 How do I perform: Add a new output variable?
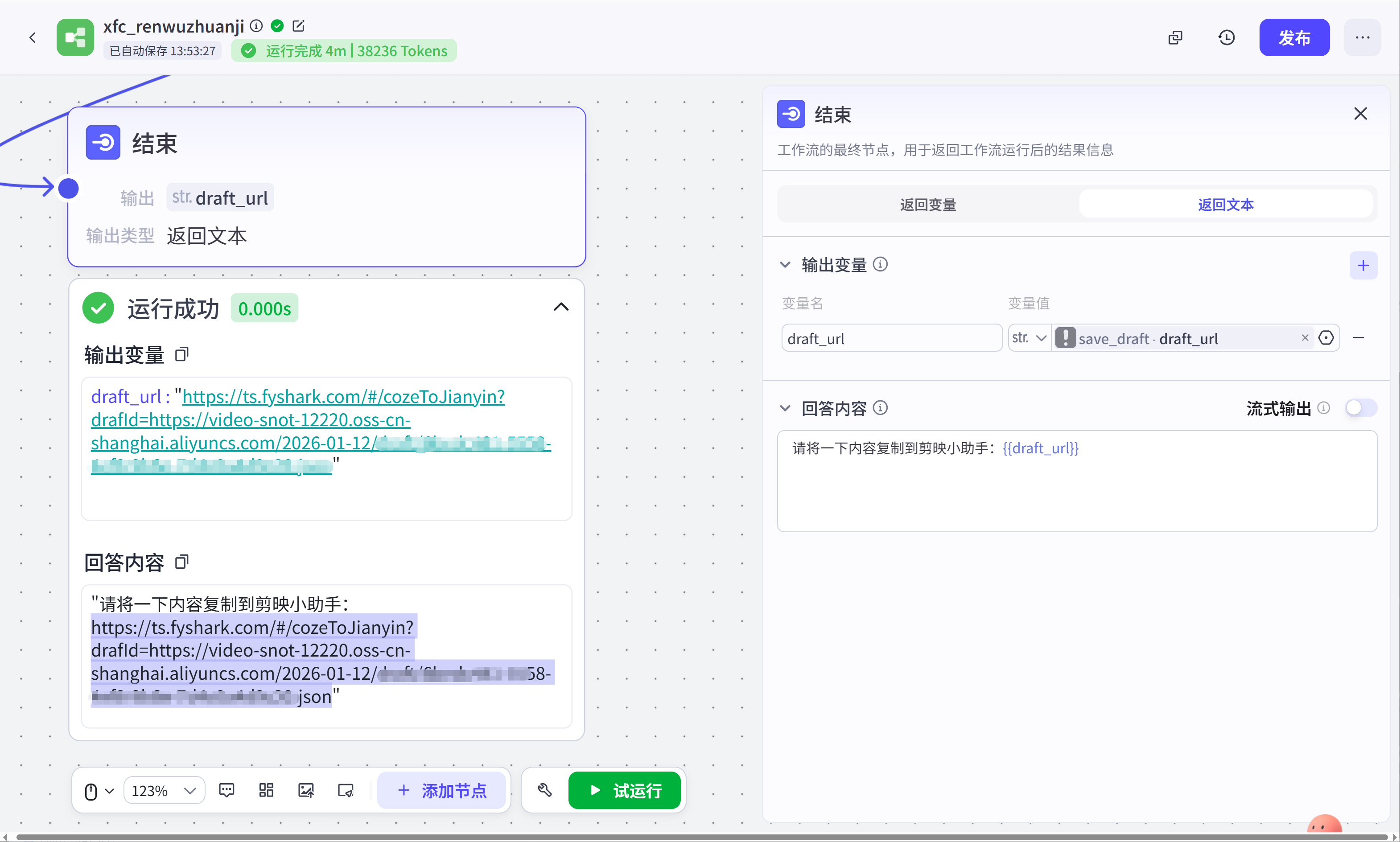coord(1363,265)
